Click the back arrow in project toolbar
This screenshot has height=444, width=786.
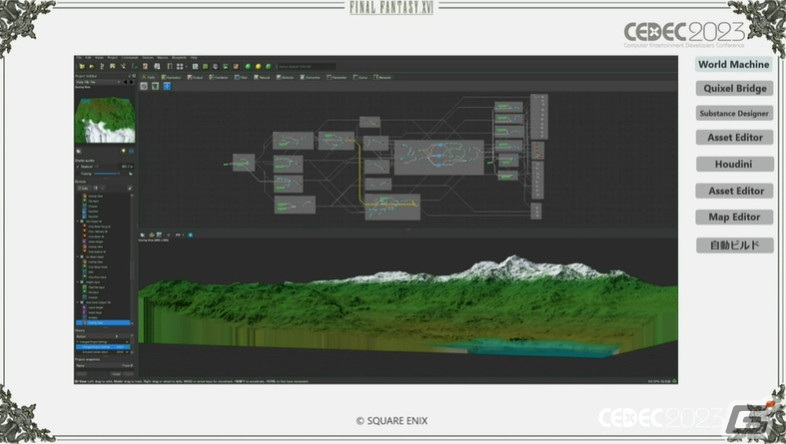point(125,82)
